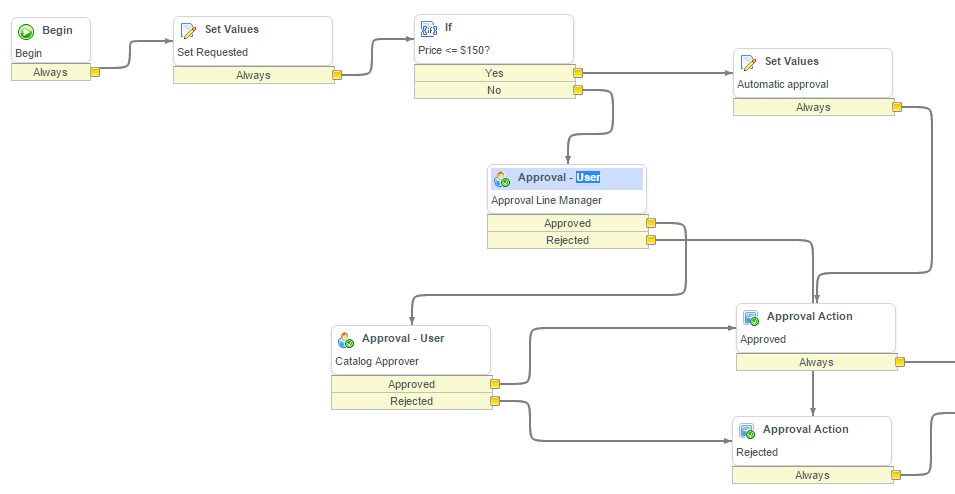Viewport: 955px width, 494px height.
Task: Click the Yes condition of Price check
Action: pyautogui.click(x=494, y=73)
